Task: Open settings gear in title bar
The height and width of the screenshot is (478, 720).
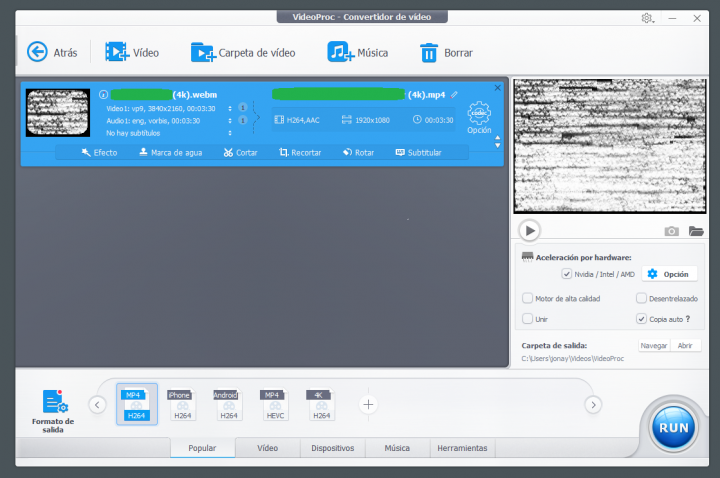Action: click(647, 18)
